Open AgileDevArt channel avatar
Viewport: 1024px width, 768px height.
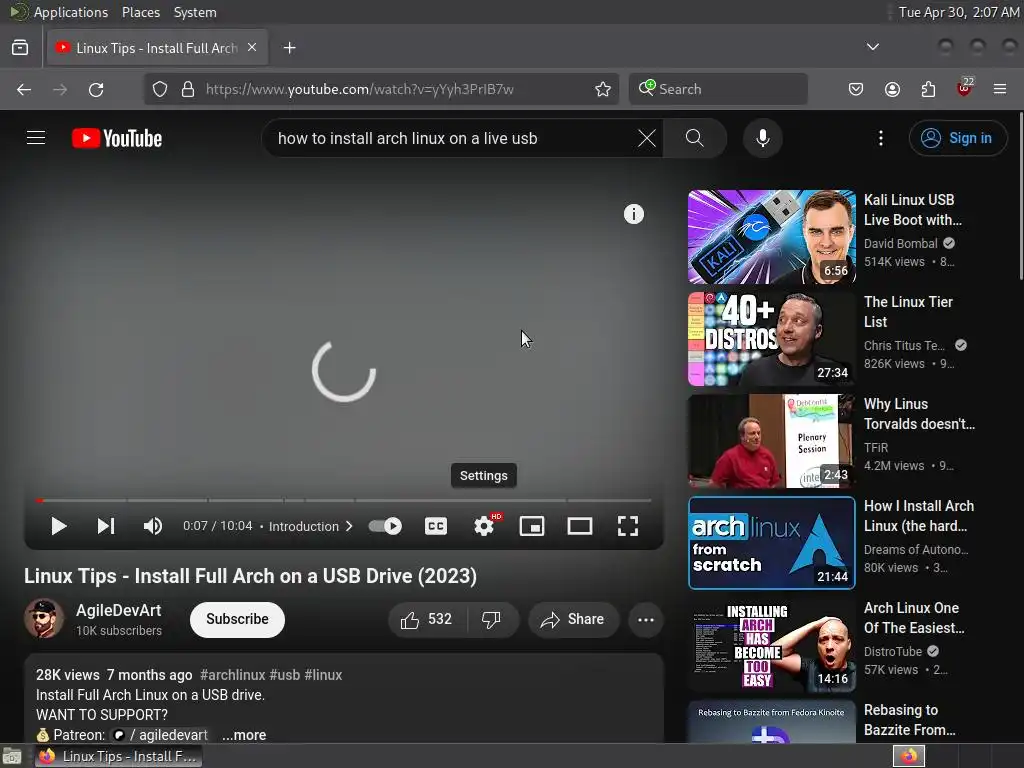44,619
